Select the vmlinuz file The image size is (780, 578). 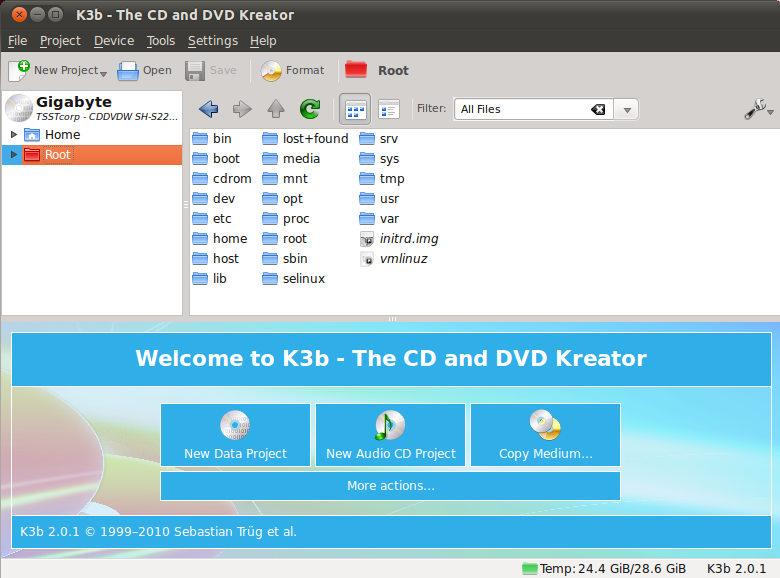(x=394, y=258)
